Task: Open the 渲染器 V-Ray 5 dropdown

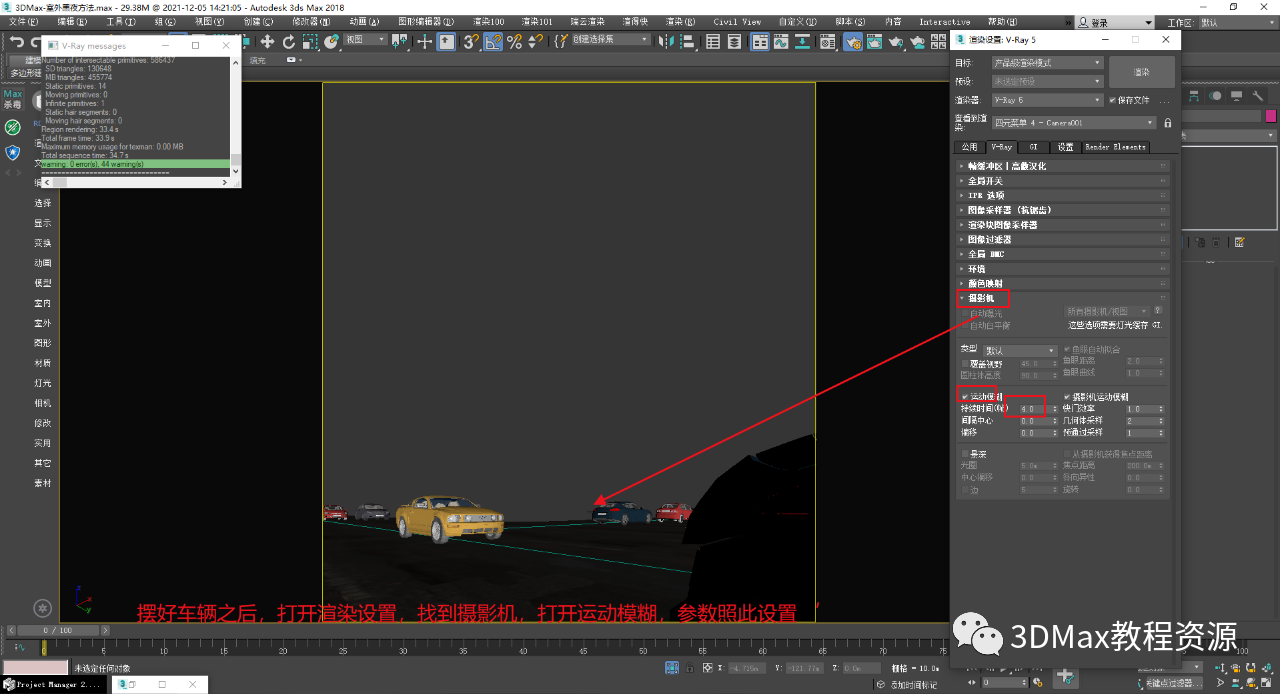Action: pyautogui.click(x=1046, y=100)
